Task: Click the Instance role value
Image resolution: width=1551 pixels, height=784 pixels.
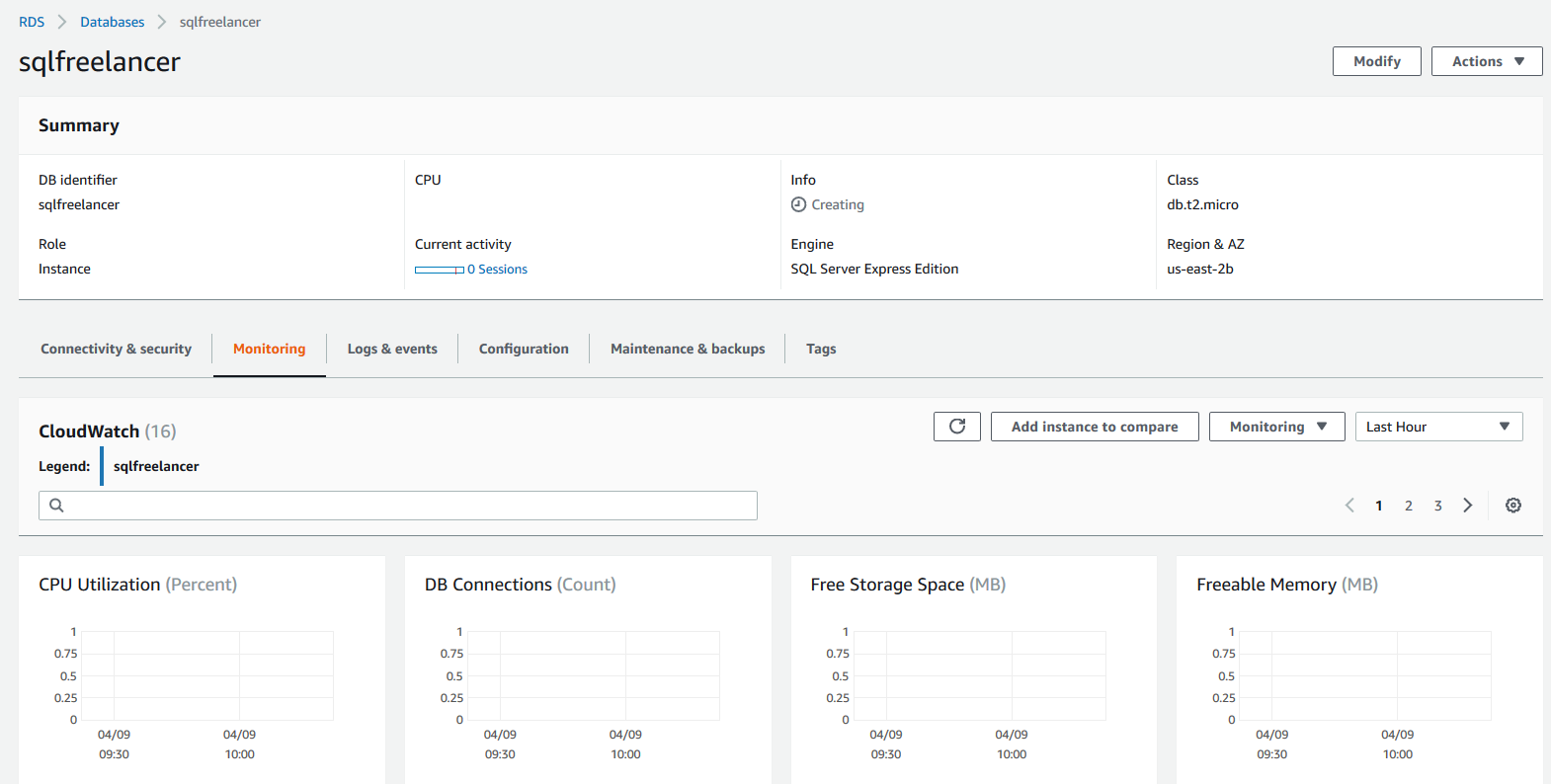Action: pyautogui.click(x=64, y=269)
